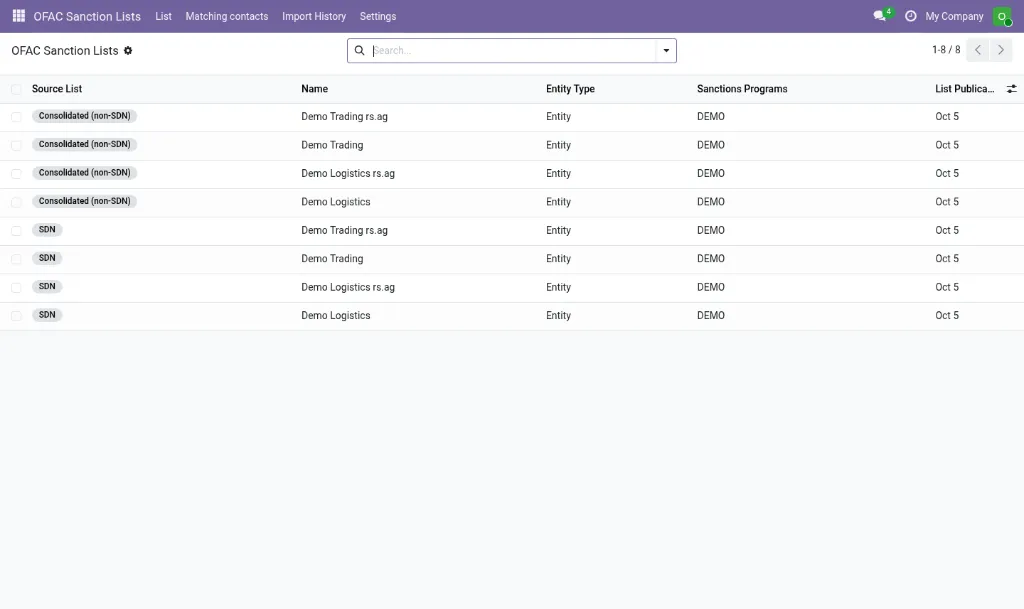Open the Import History menu
Screen dimensions: 1024x609
pos(314,16)
